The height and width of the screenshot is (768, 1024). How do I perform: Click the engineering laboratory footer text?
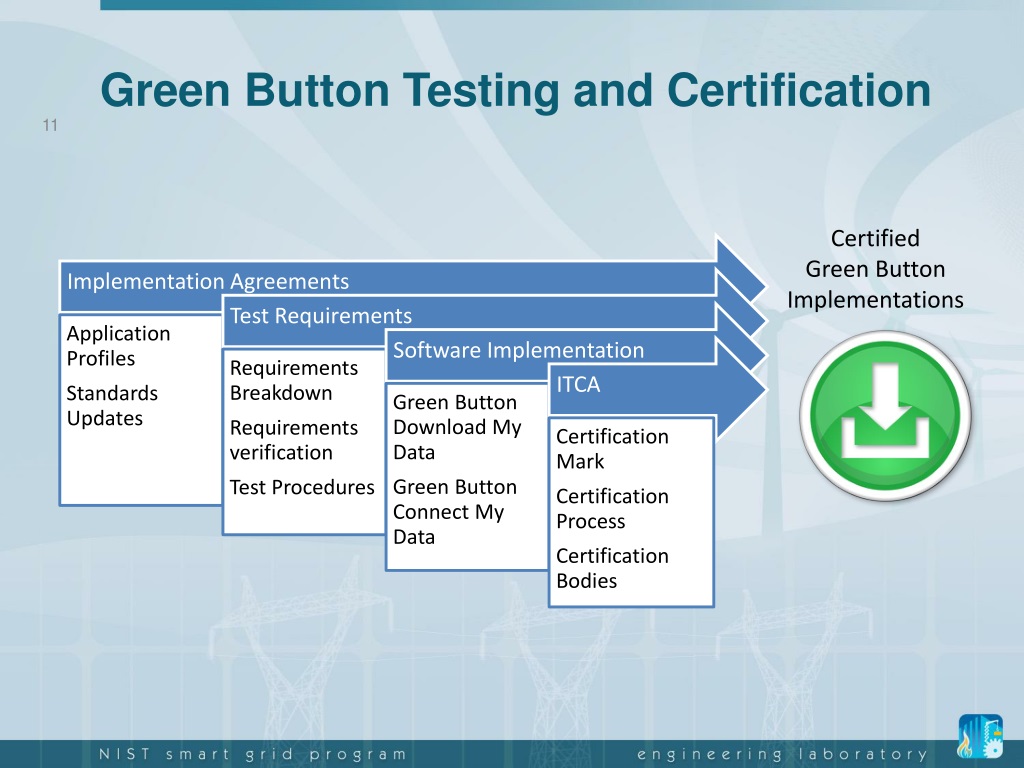coord(782,754)
